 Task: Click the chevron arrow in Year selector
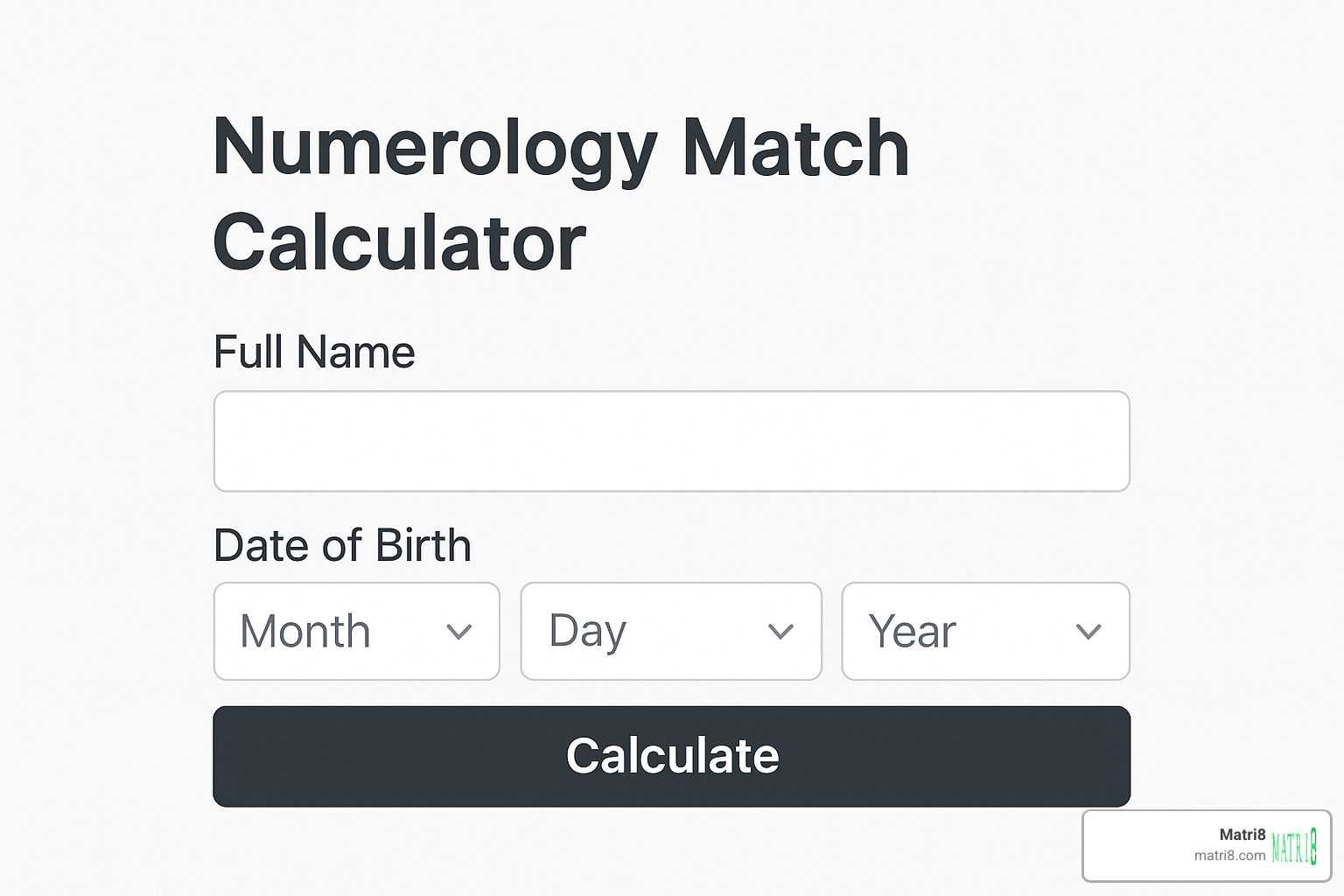click(x=1088, y=631)
